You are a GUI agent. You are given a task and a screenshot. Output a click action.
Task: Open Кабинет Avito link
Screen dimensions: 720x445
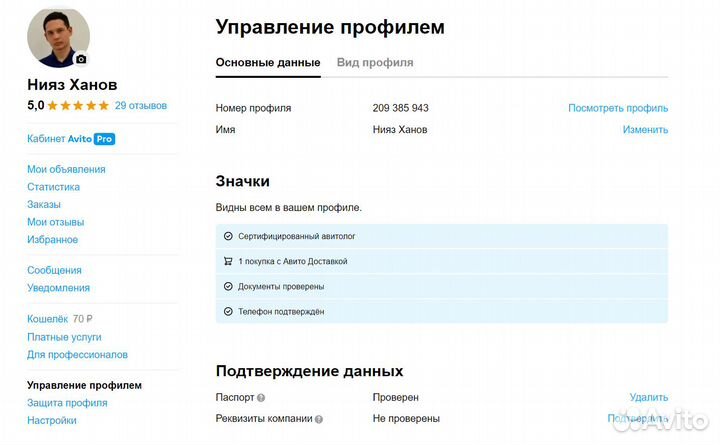(59, 139)
